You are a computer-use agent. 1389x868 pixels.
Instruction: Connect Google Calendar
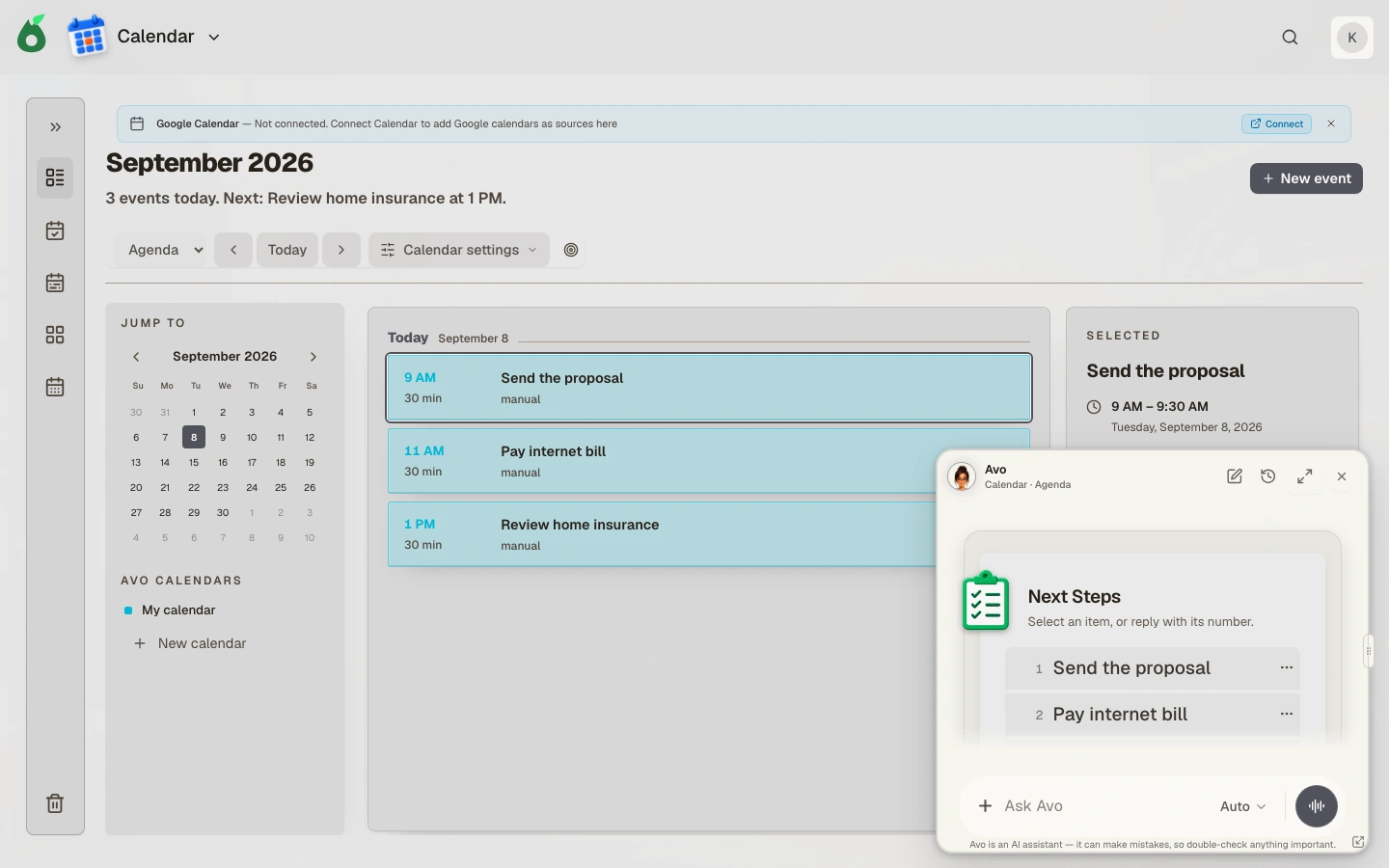tap(1276, 123)
